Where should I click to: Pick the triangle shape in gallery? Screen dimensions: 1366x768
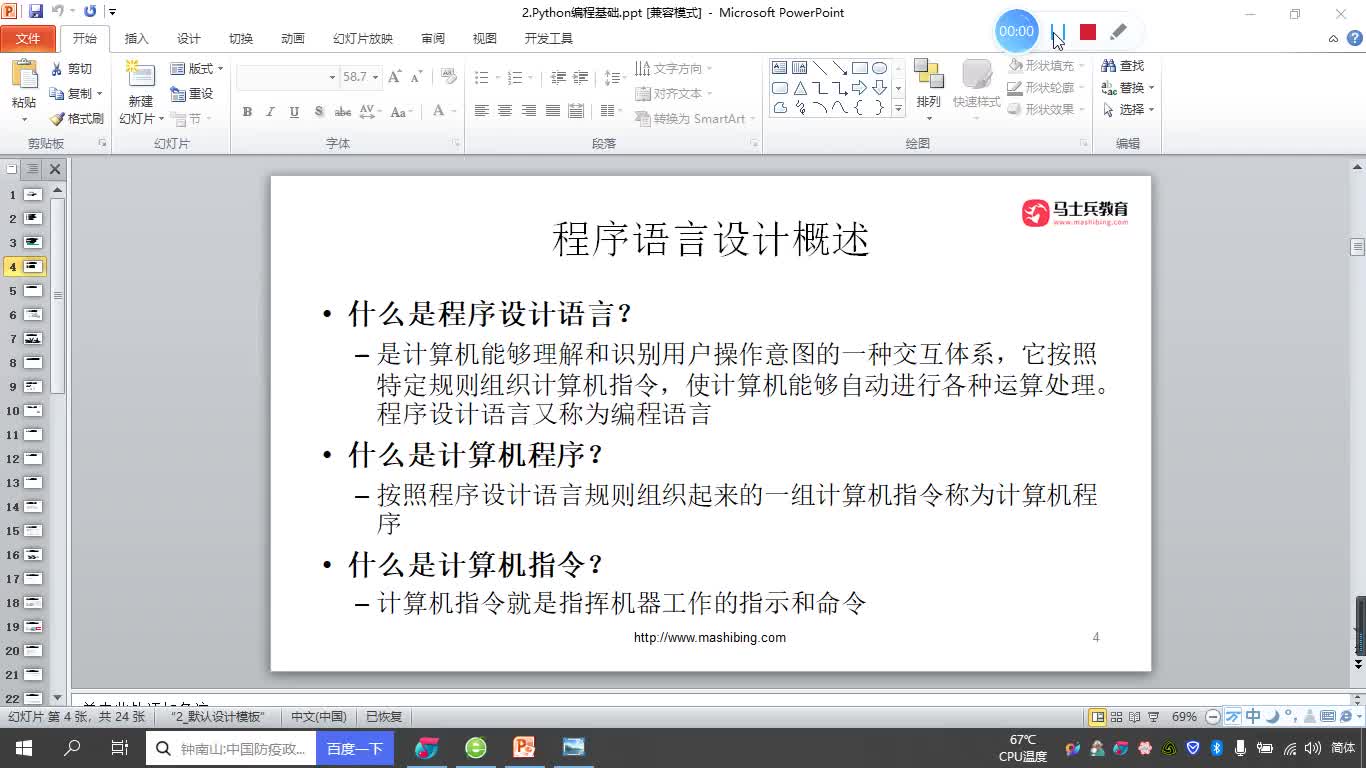click(800, 88)
